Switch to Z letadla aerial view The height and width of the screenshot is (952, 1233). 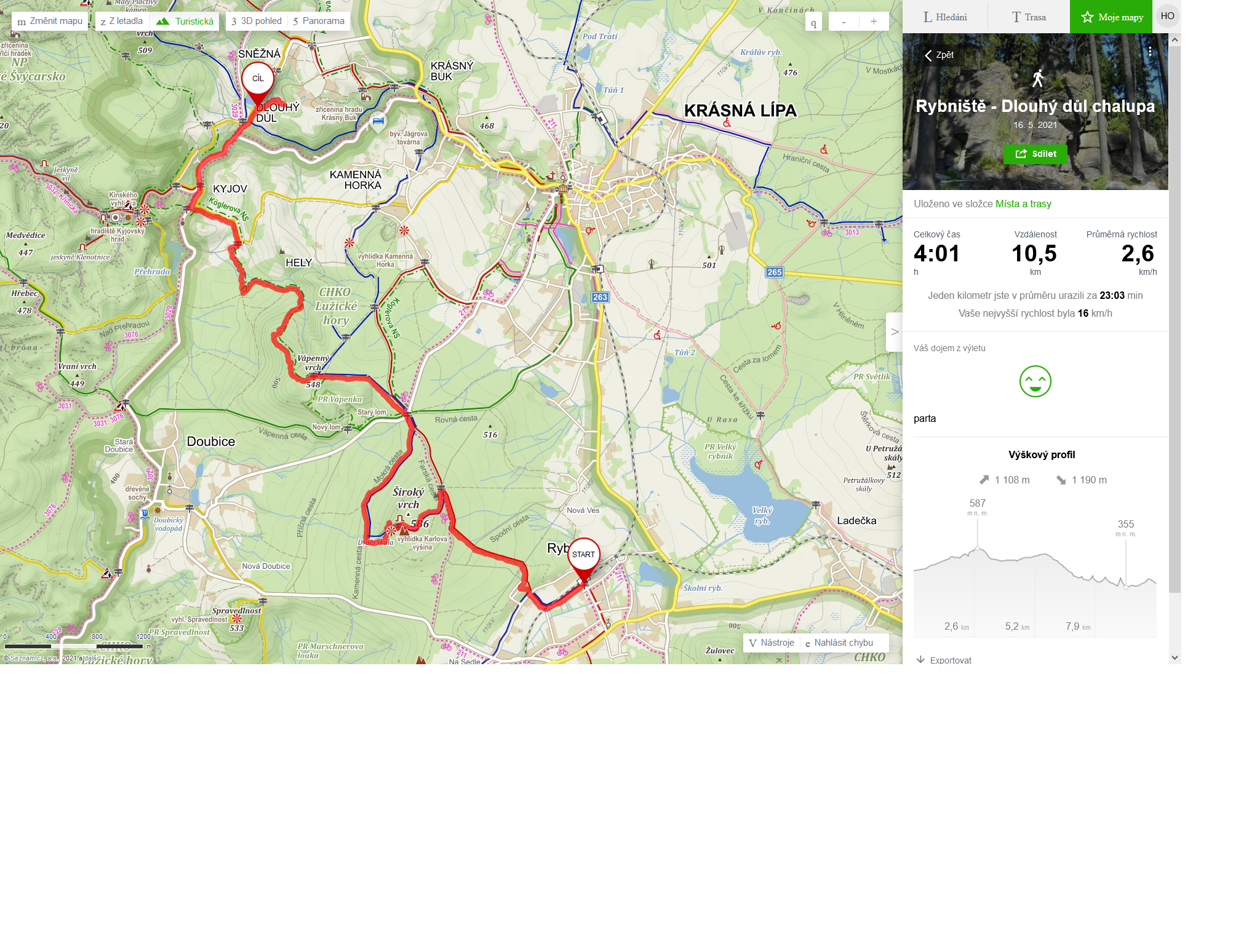coord(122,21)
